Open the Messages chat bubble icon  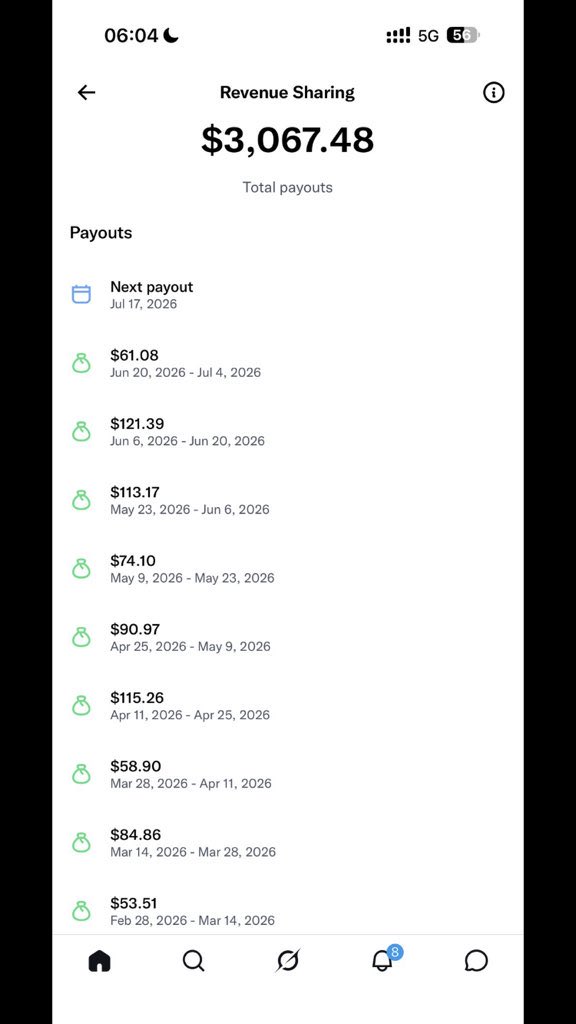point(476,961)
